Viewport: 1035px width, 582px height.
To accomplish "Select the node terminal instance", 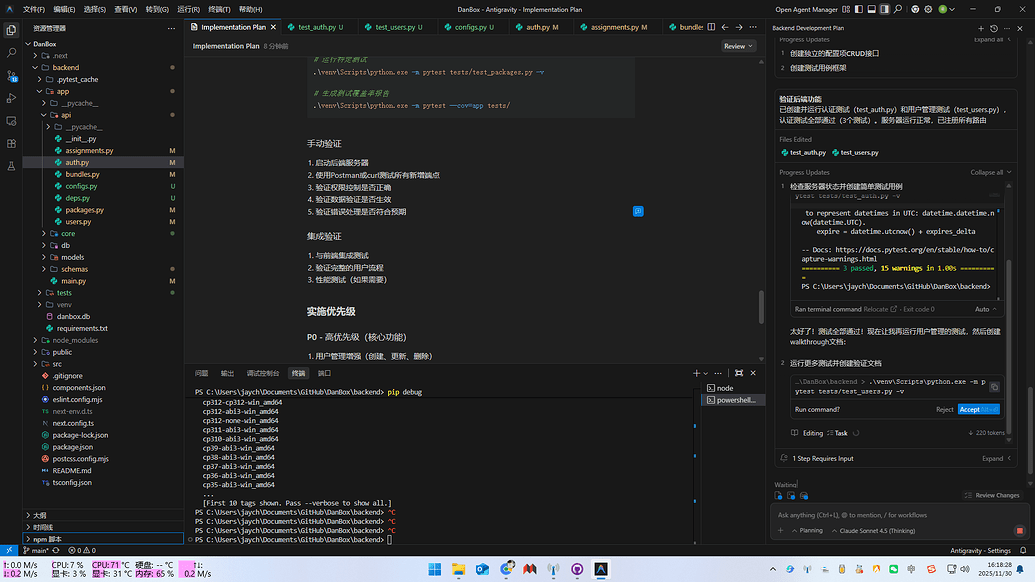I will tap(732, 388).
